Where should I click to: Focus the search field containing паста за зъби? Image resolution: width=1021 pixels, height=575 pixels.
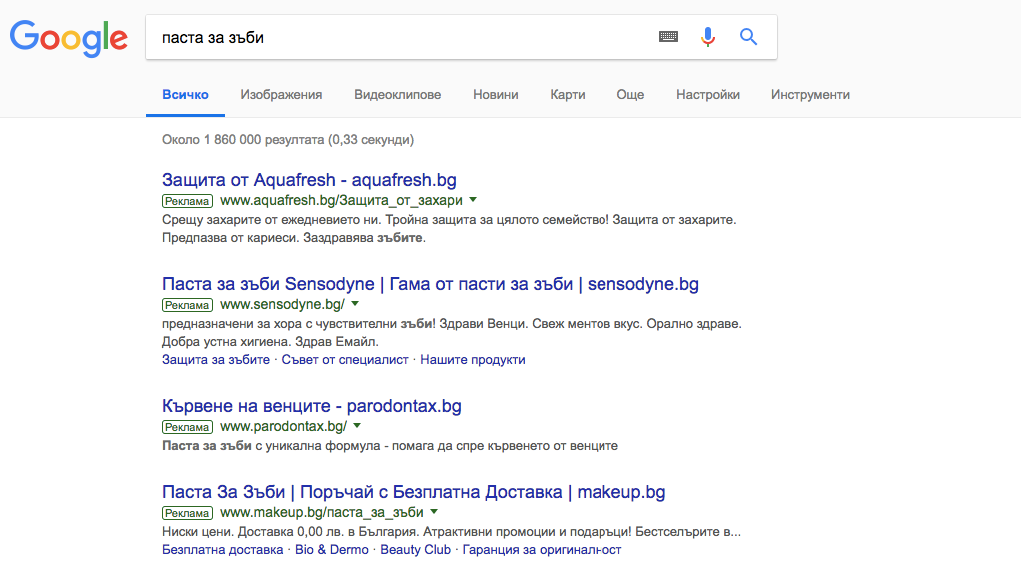click(x=400, y=37)
